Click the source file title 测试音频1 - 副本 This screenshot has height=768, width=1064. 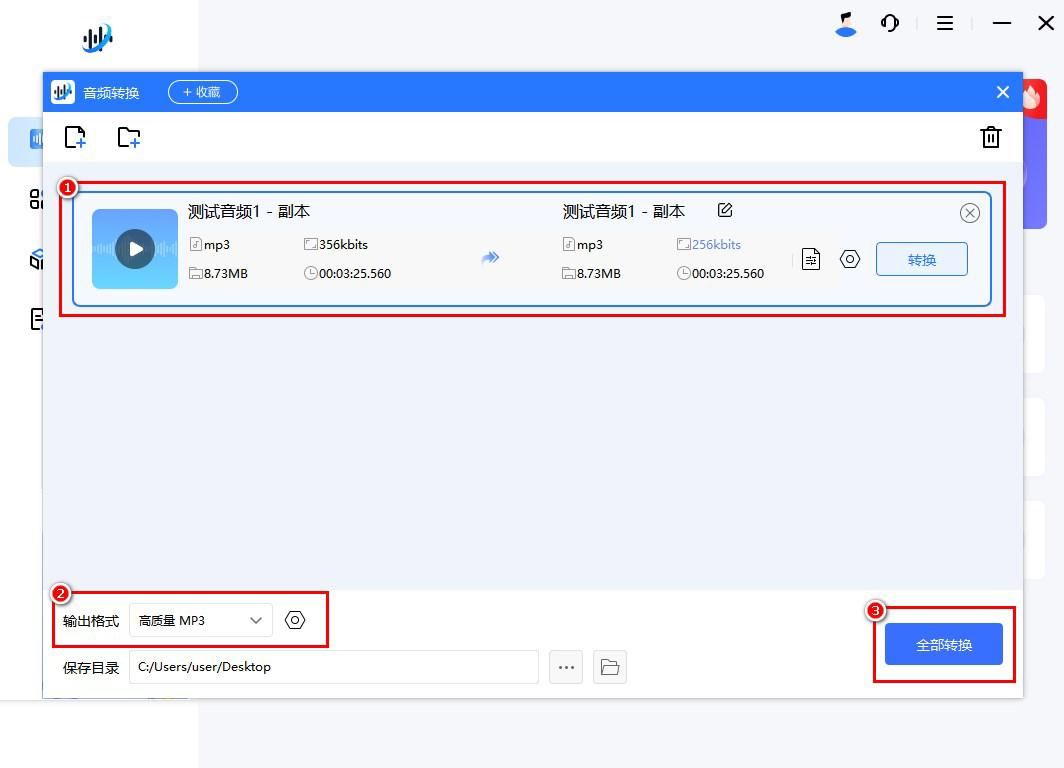pyautogui.click(x=248, y=212)
